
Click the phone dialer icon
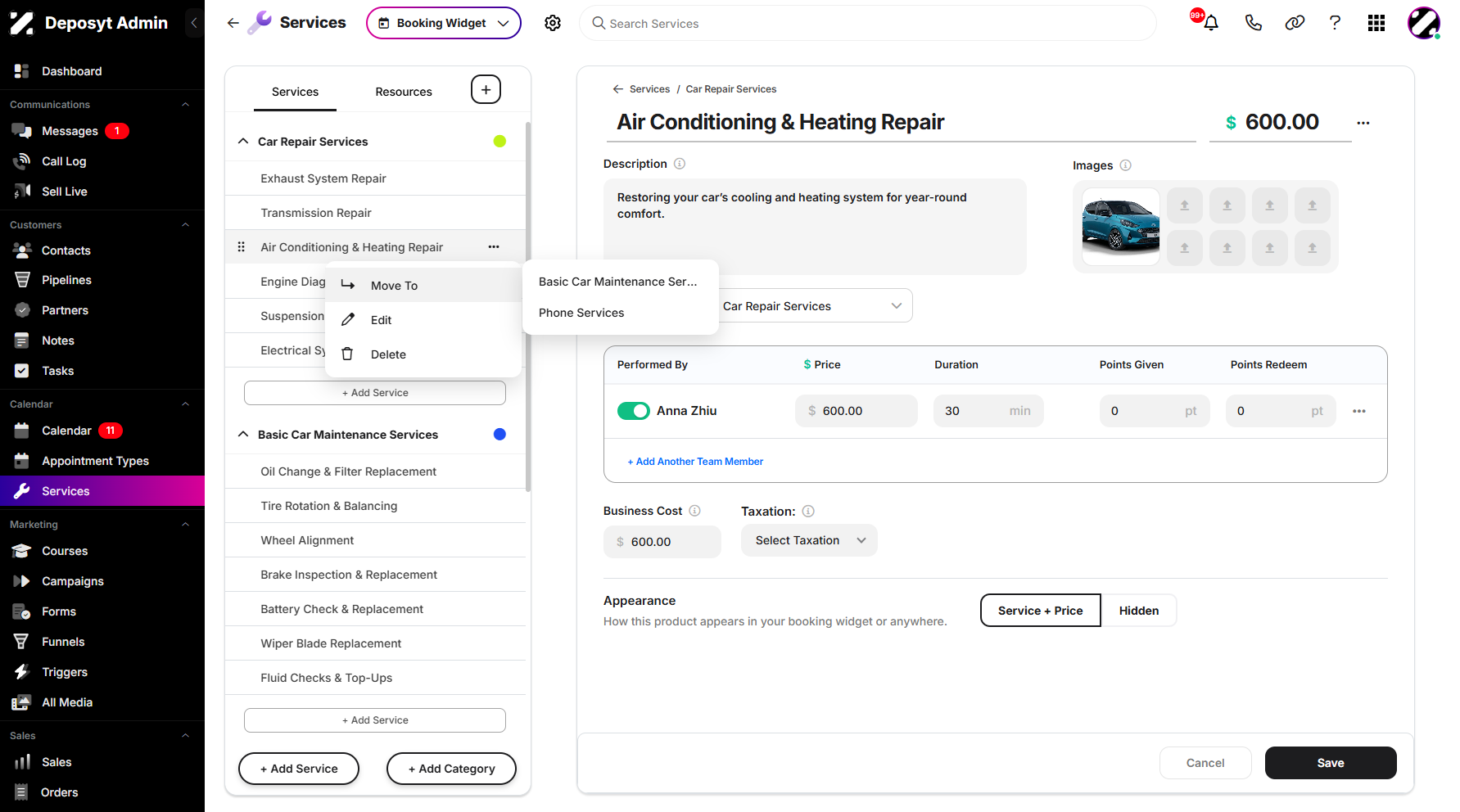(x=1253, y=23)
